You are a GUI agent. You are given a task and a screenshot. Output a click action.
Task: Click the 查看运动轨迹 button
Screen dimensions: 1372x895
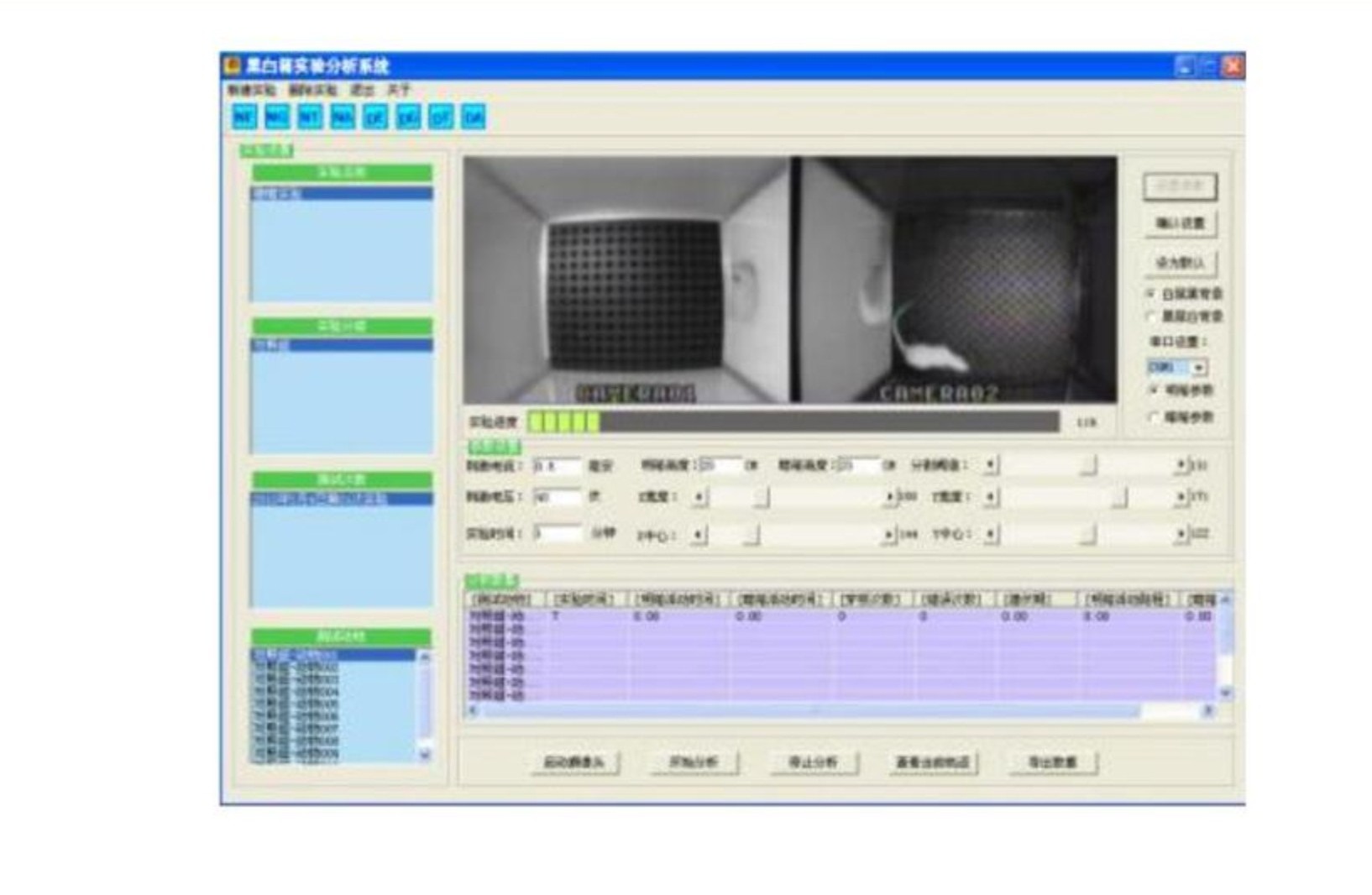(x=932, y=762)
